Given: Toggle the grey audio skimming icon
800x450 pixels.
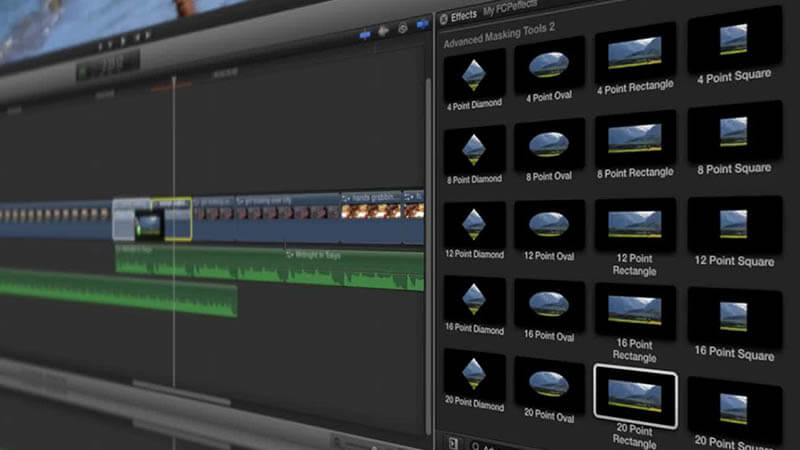Looking at the screenshot, I should click(384, 32).
